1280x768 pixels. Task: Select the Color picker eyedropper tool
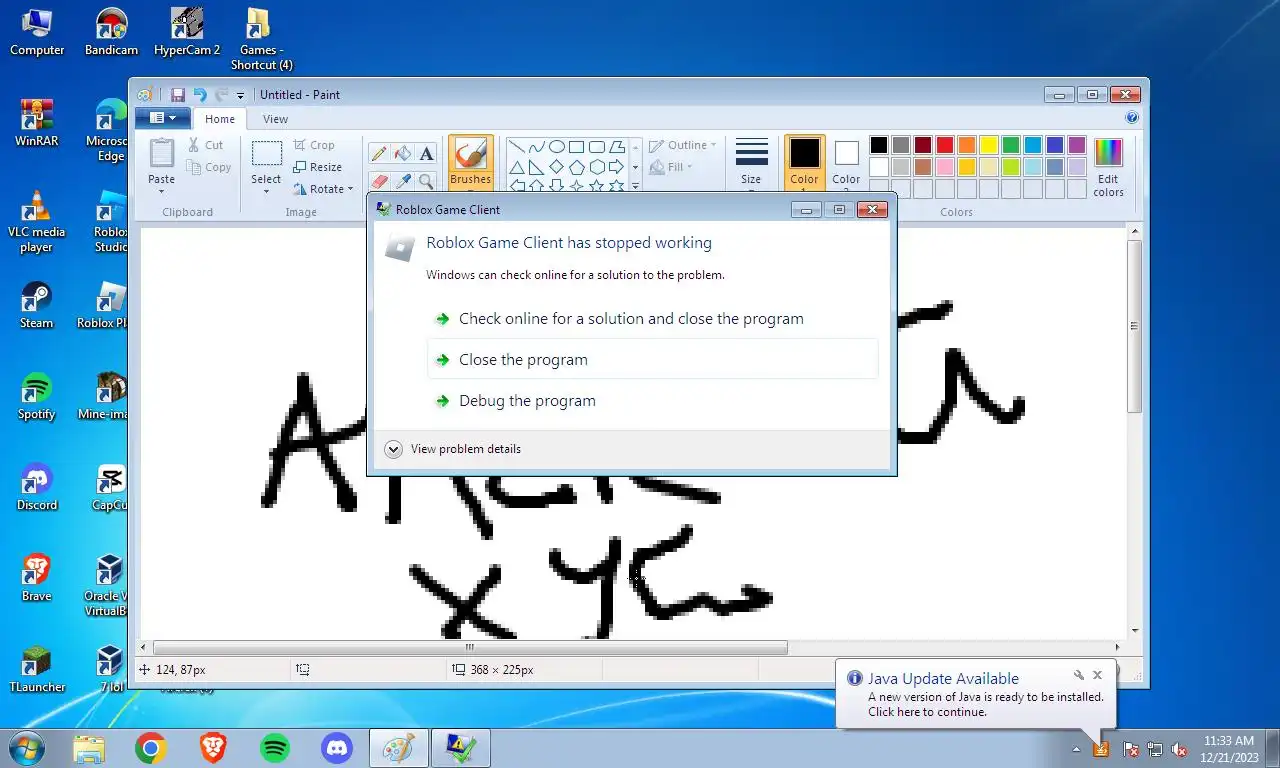[403, 181]
